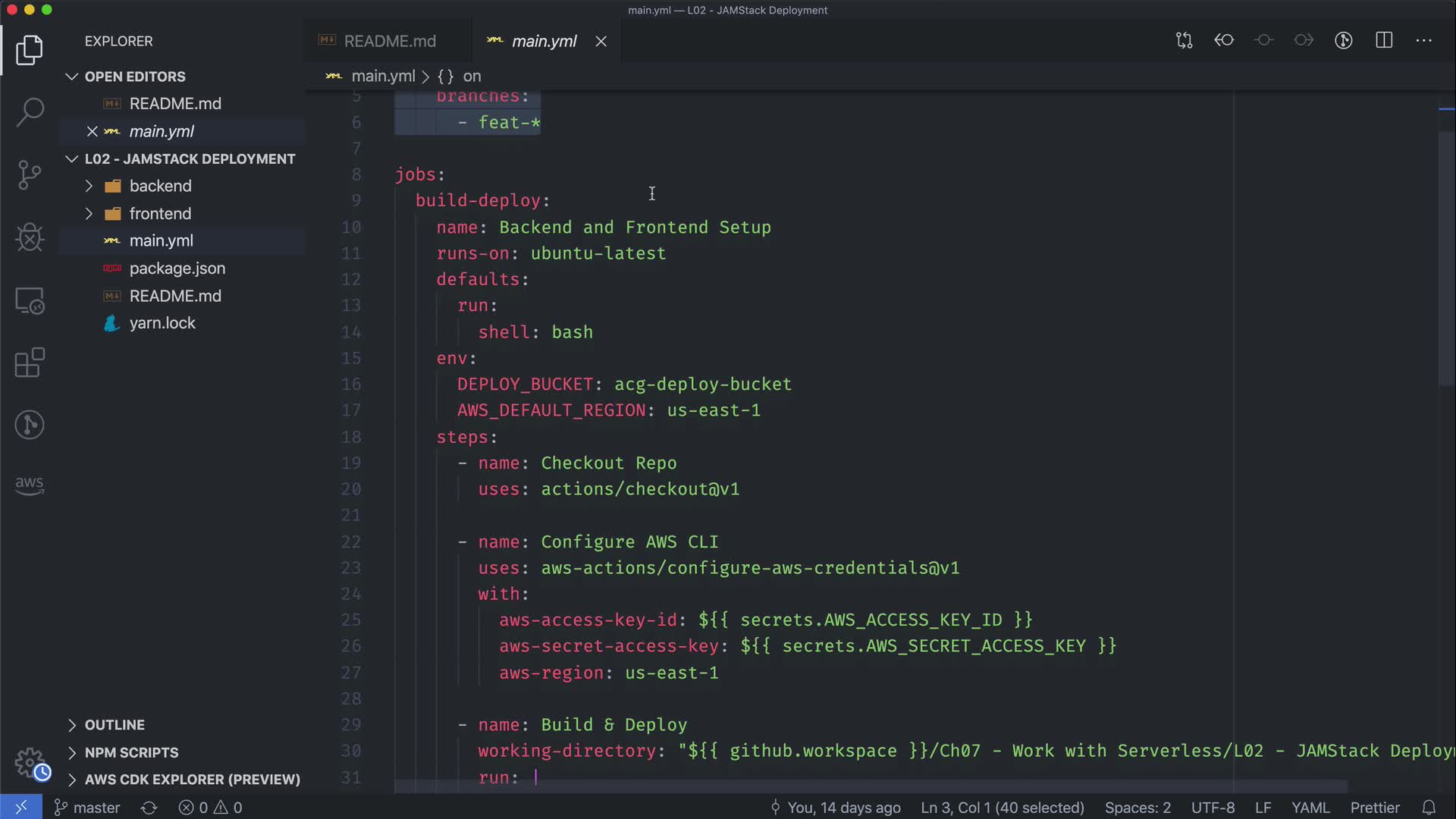Open Remote Explorer in activity bar

[30, 301]
